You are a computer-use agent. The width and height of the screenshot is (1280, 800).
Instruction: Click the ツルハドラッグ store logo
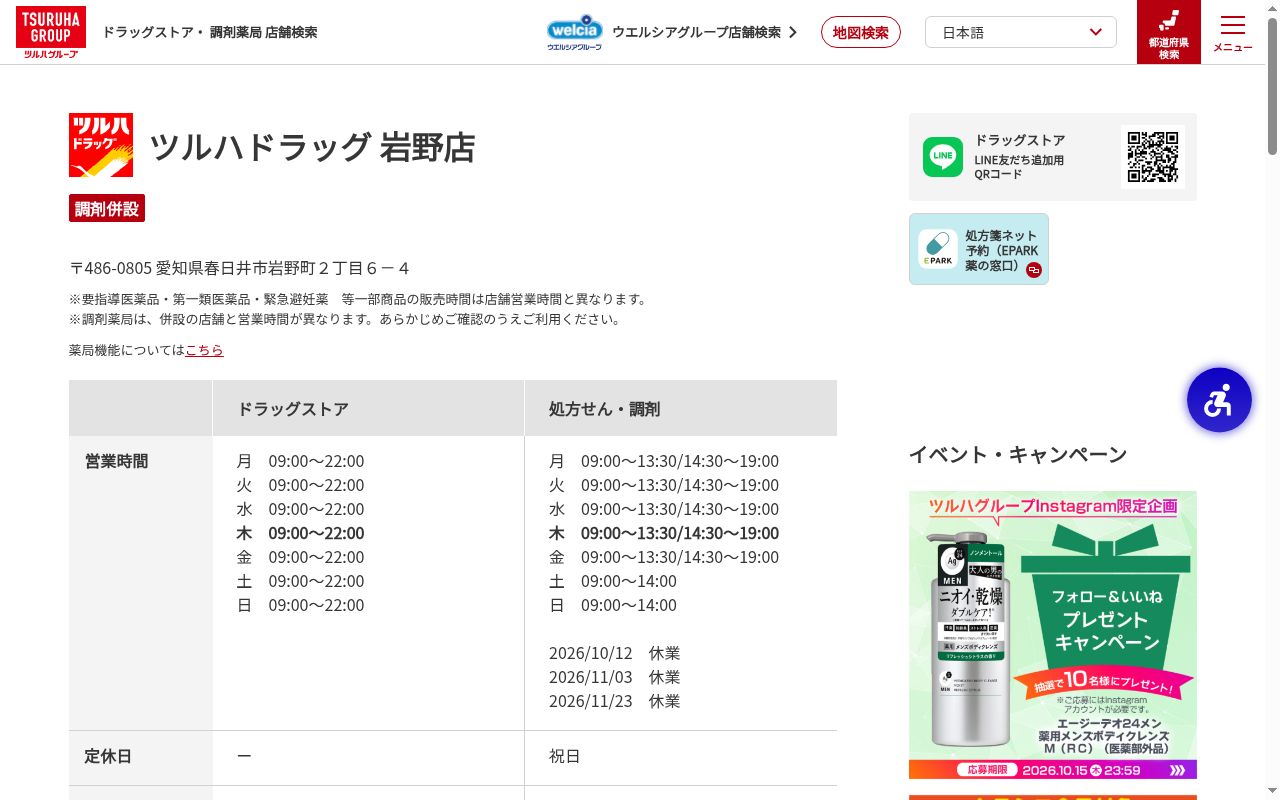[x=101, y=145]
